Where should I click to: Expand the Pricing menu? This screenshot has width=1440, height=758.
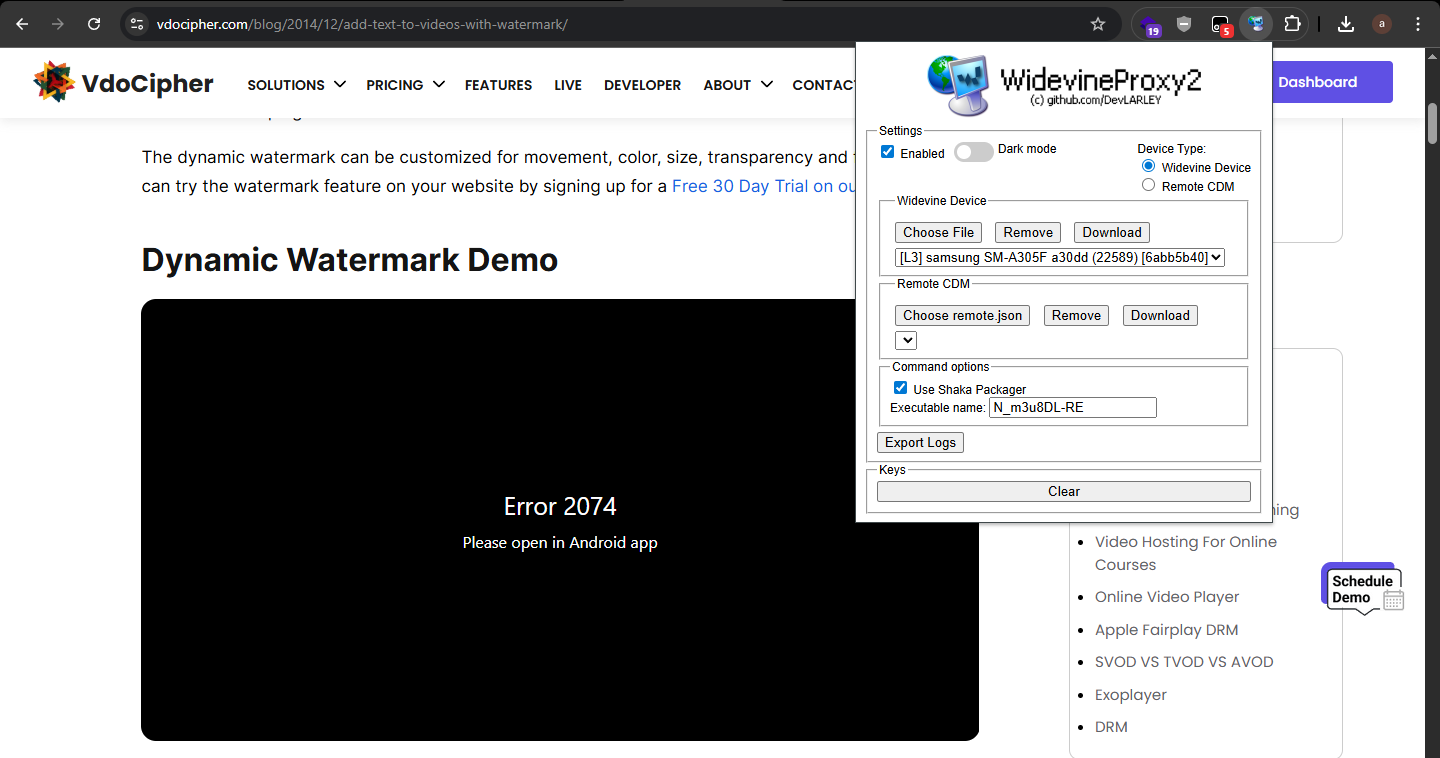[405, 85]
